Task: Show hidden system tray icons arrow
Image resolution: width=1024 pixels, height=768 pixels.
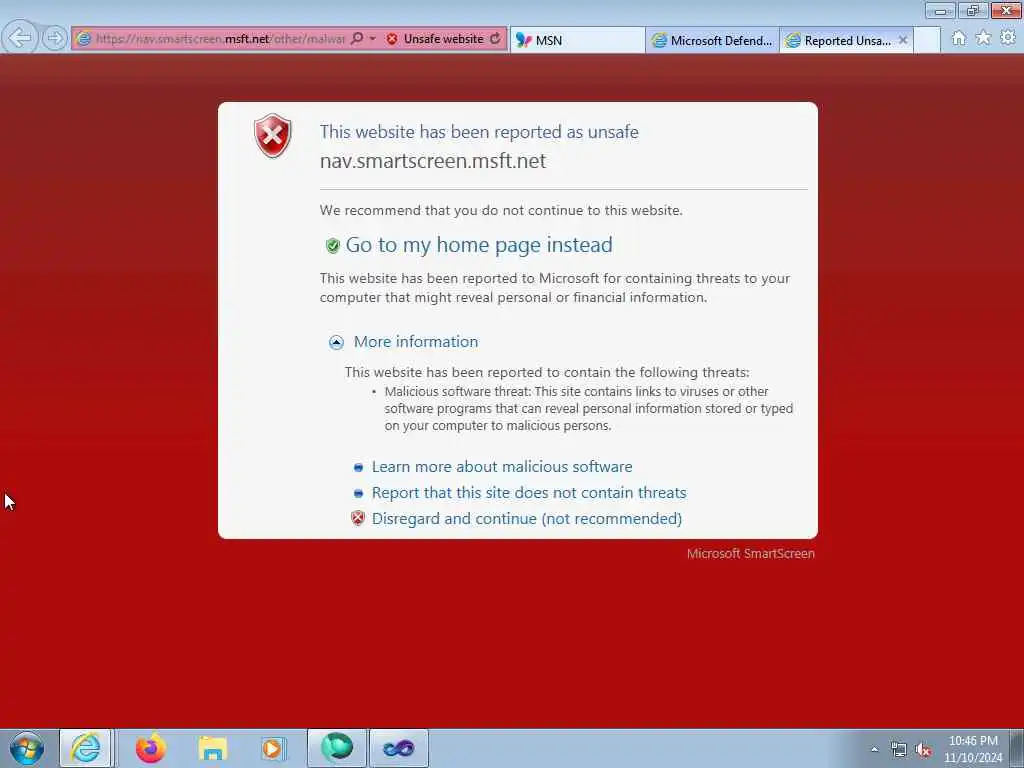Action: (x=874, y=750)
